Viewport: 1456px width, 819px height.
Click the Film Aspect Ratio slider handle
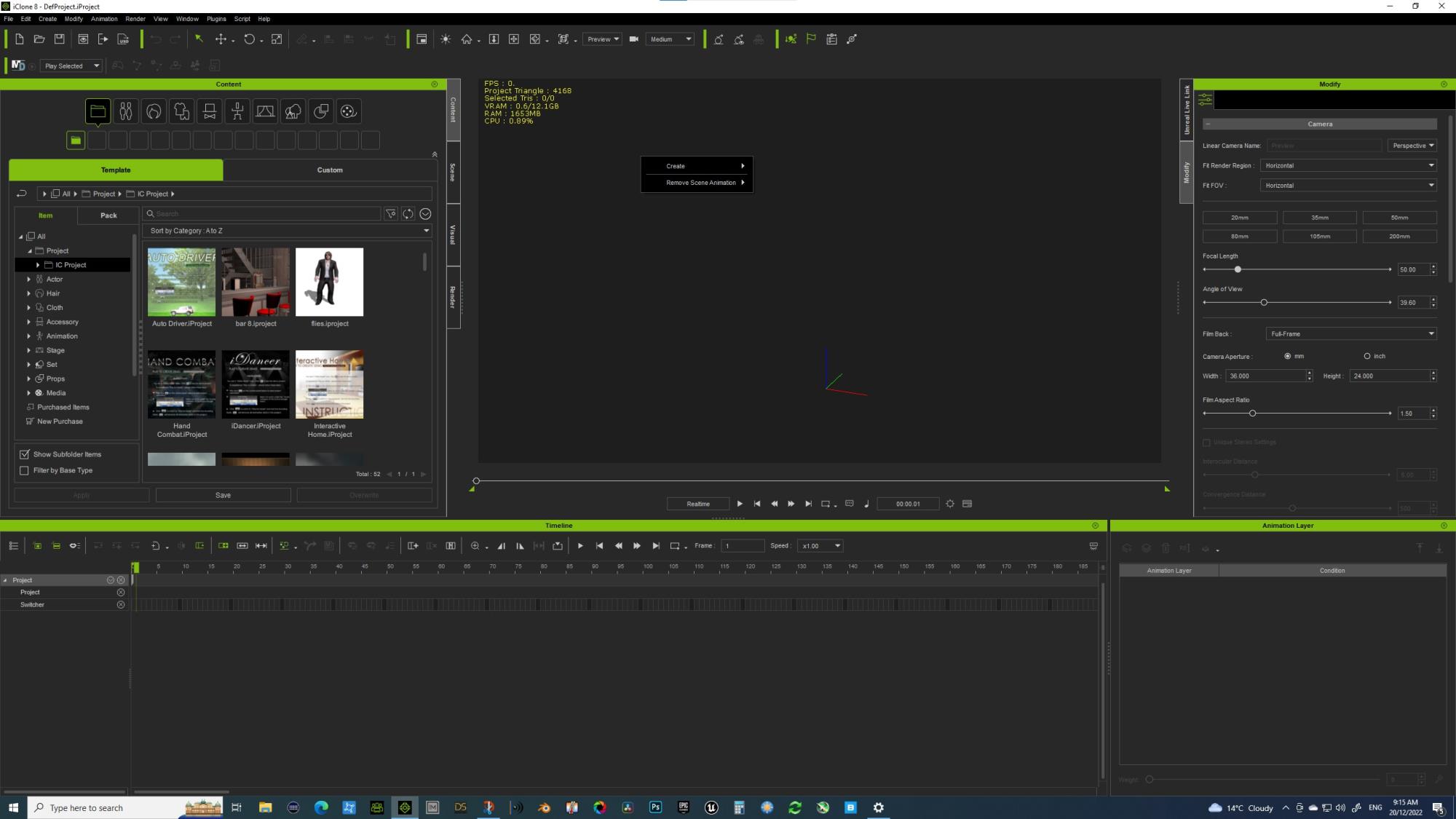1252,414
